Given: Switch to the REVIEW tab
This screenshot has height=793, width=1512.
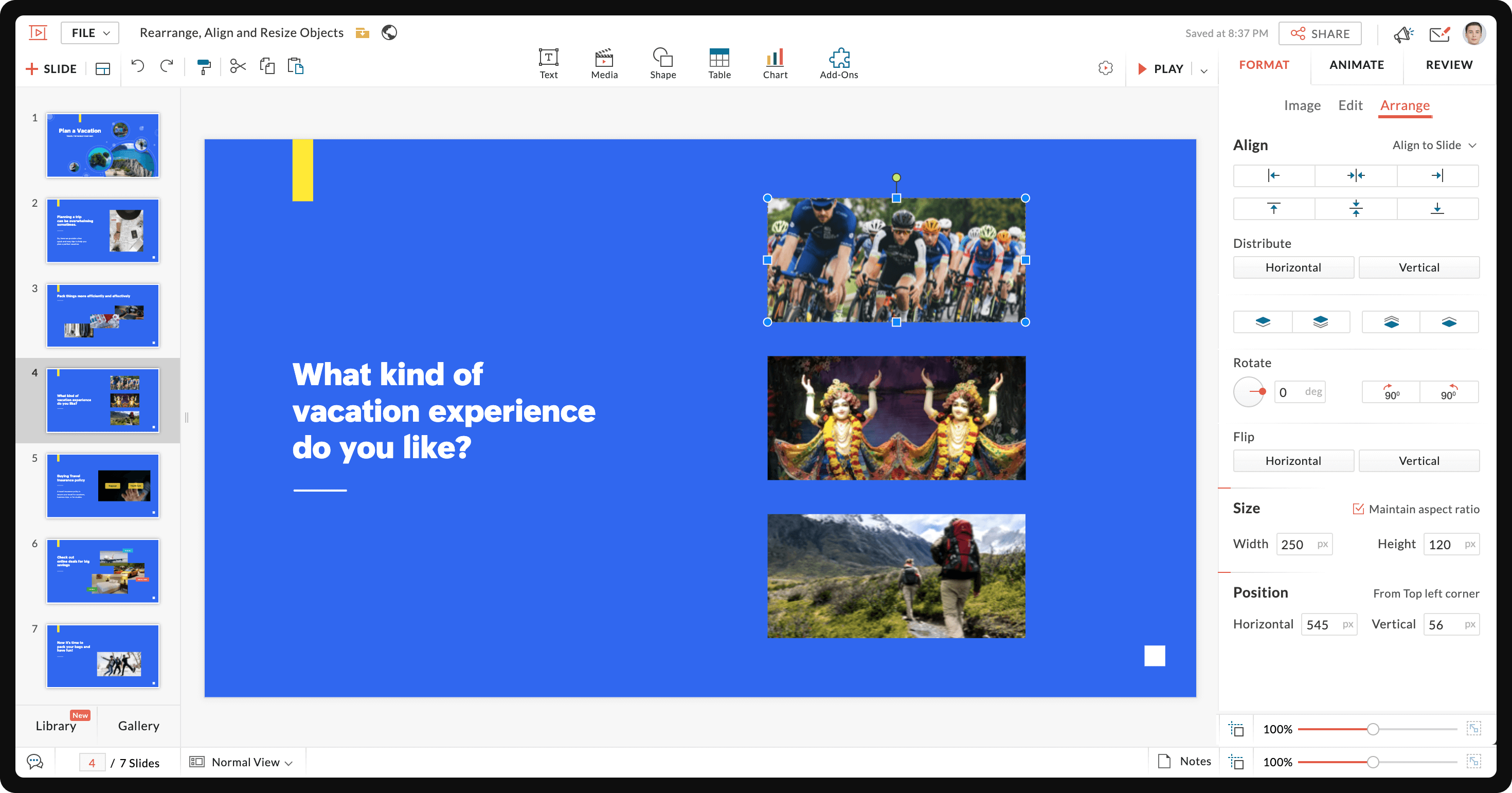Looking at the screenshot, I should pos(1449,65).
